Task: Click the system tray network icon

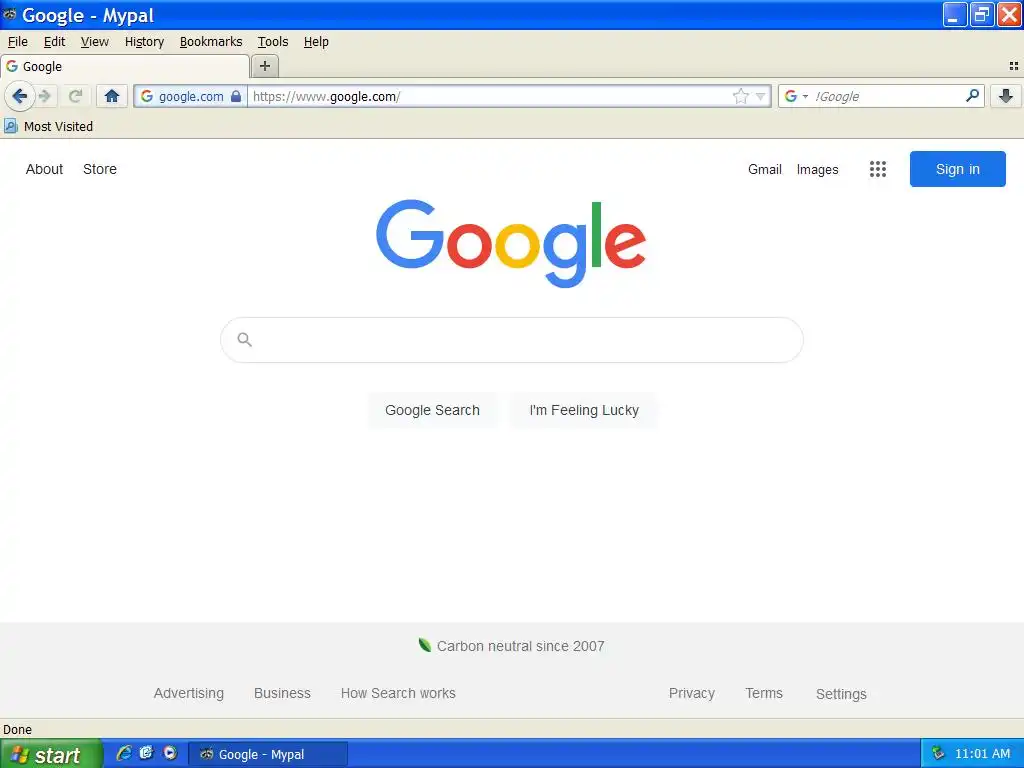Action: coord(938,753)
